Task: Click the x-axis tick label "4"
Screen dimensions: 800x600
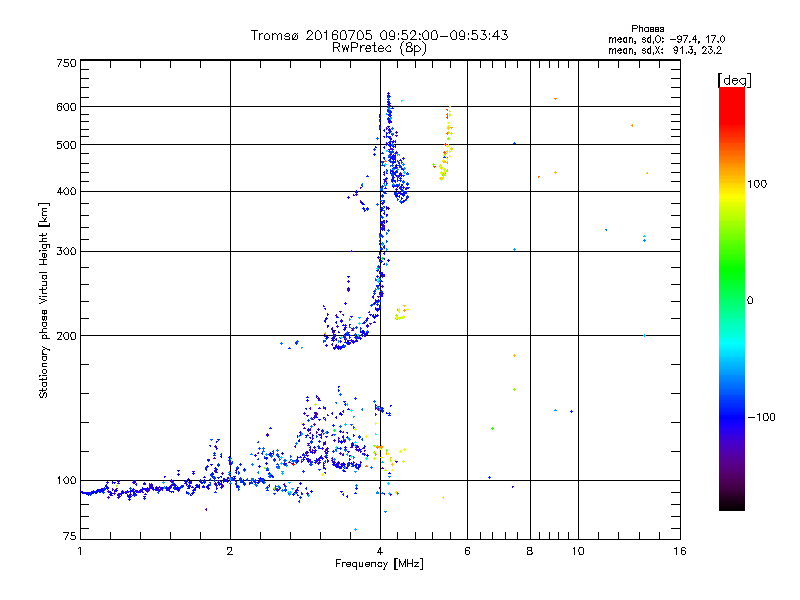Action: point(380,551)
